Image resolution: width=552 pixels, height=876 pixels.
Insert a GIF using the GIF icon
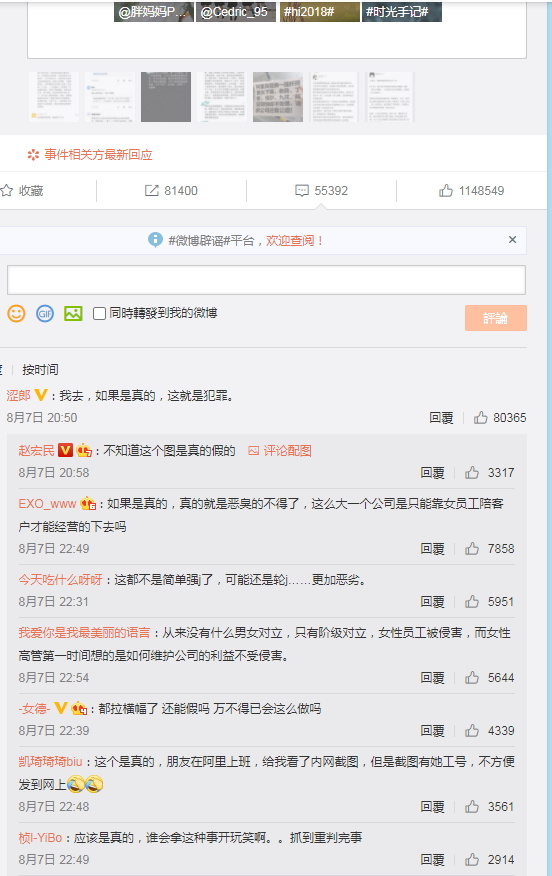coord(45,313)
